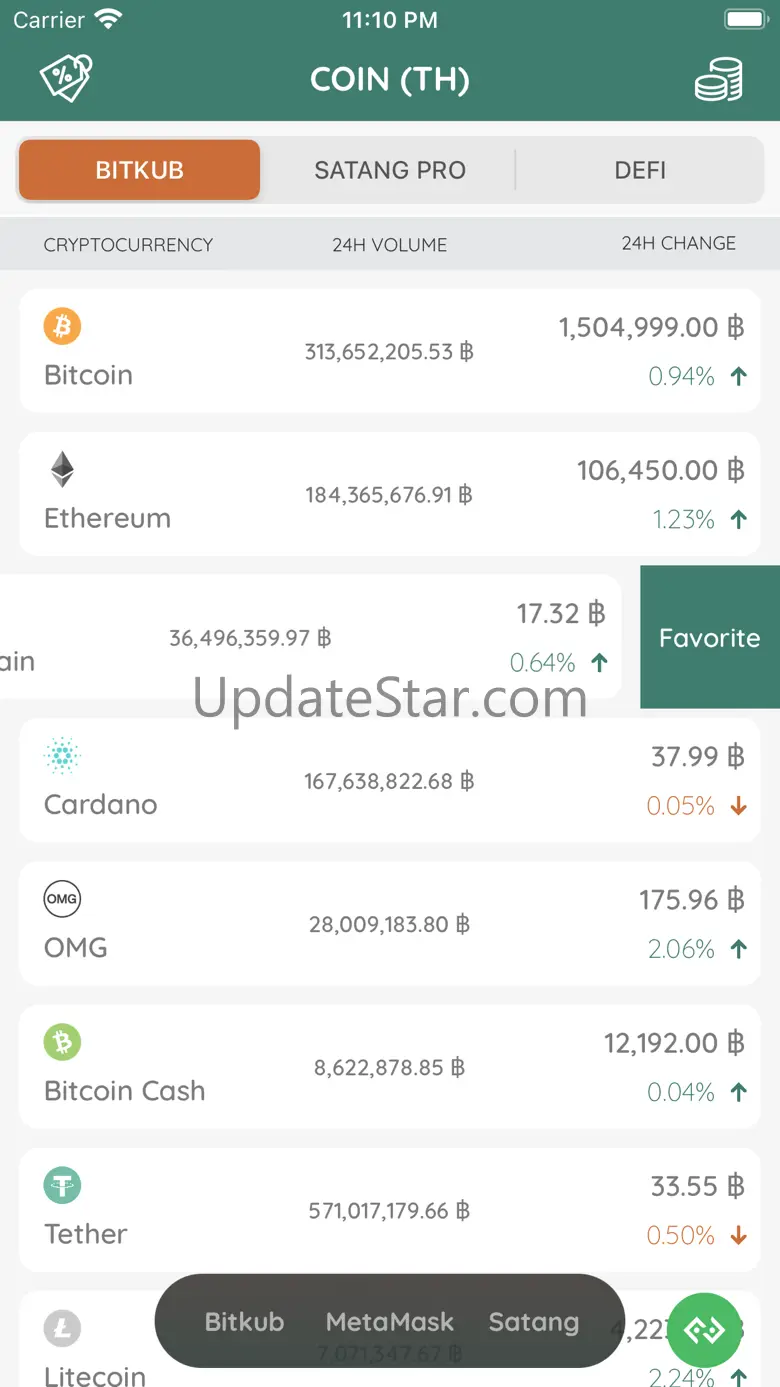This screenshot has height=1387, width=780.
Task: Tap the OMG coin logo
Action: coord(62,899)
